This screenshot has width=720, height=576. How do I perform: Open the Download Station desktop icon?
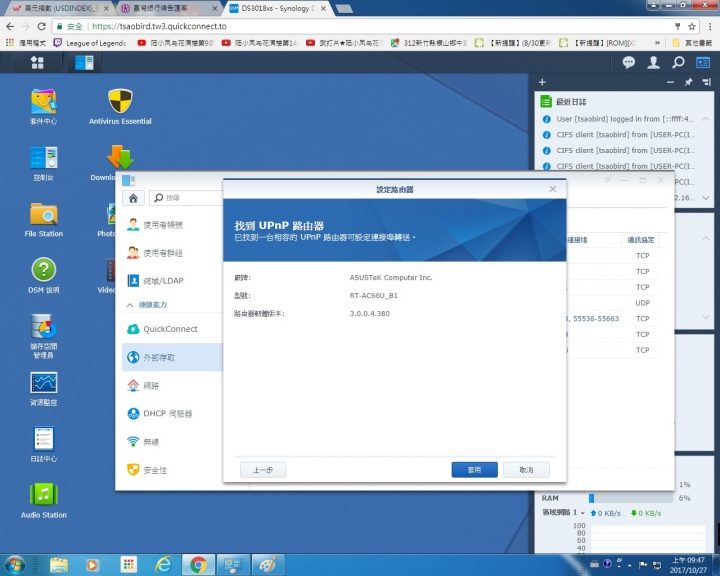pos(120,158)
